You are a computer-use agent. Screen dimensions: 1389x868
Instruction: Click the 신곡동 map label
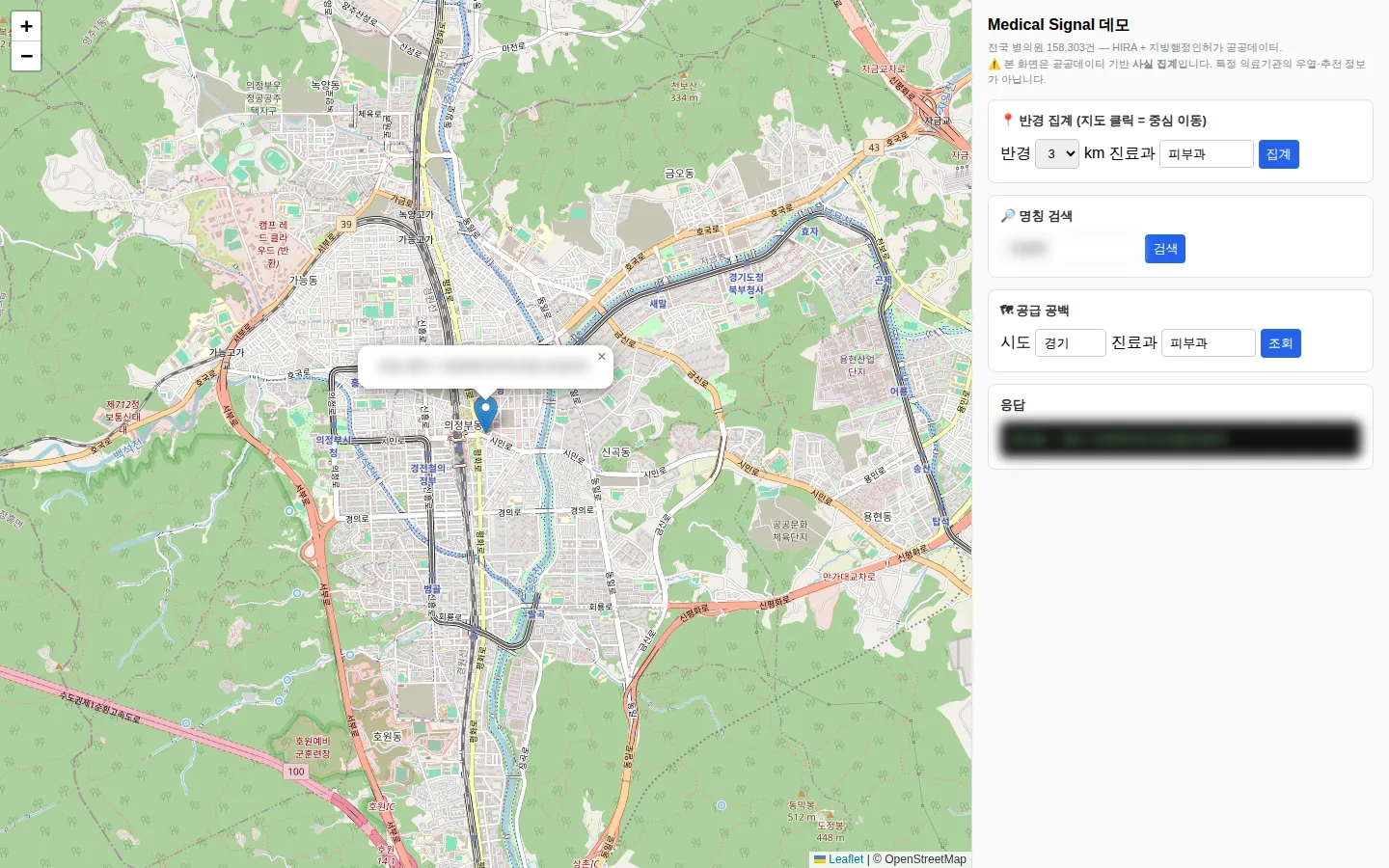(x=615, y=451)
